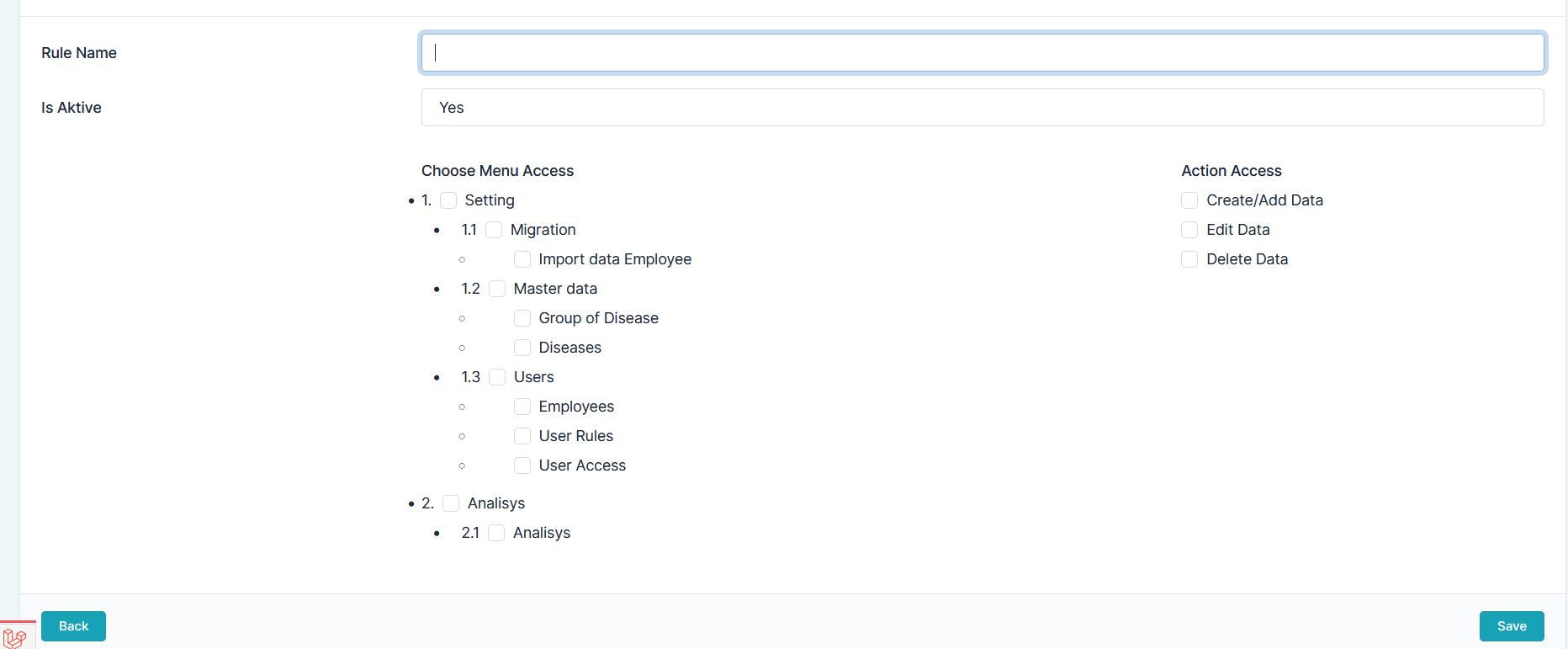Click the Save button
1568x649 pixels.
(x=1511, y=626)
